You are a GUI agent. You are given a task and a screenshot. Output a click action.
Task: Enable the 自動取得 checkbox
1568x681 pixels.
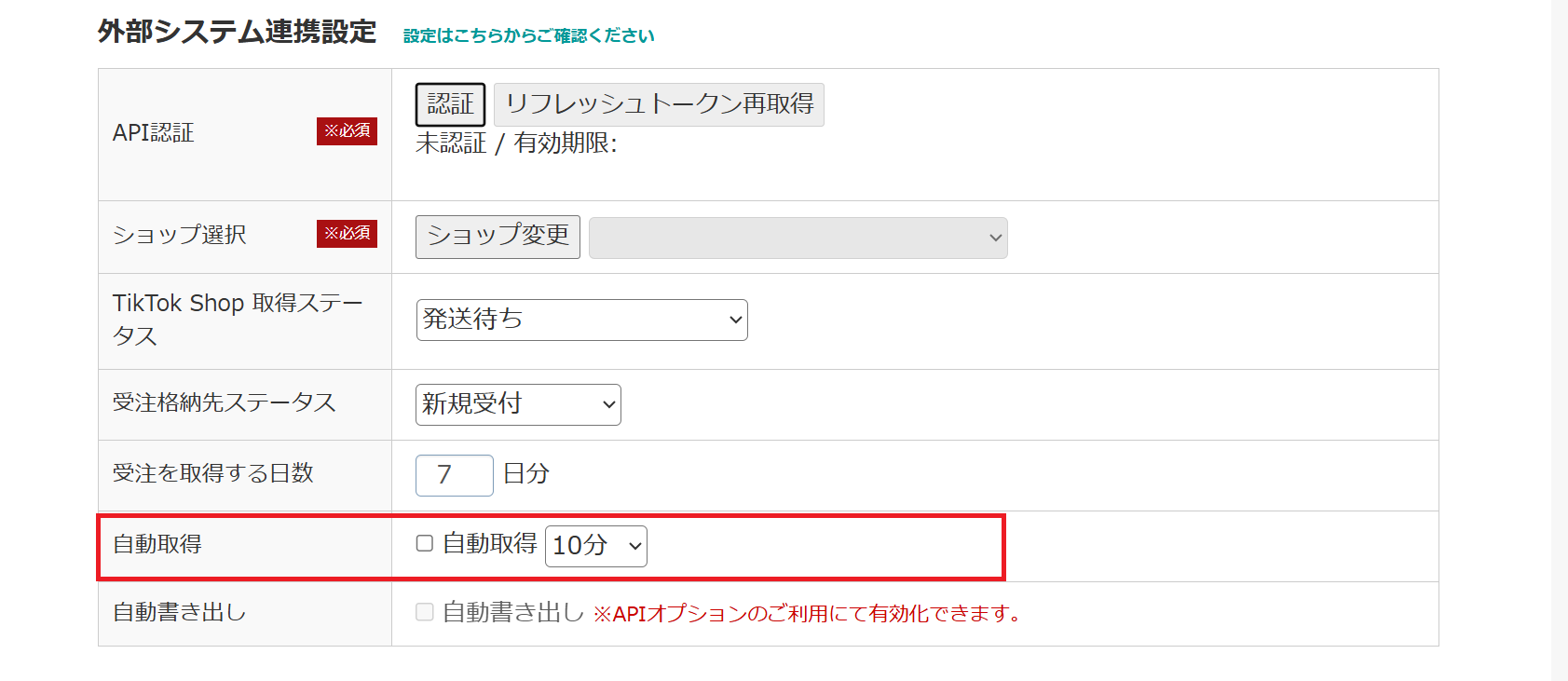click(425, 543)
